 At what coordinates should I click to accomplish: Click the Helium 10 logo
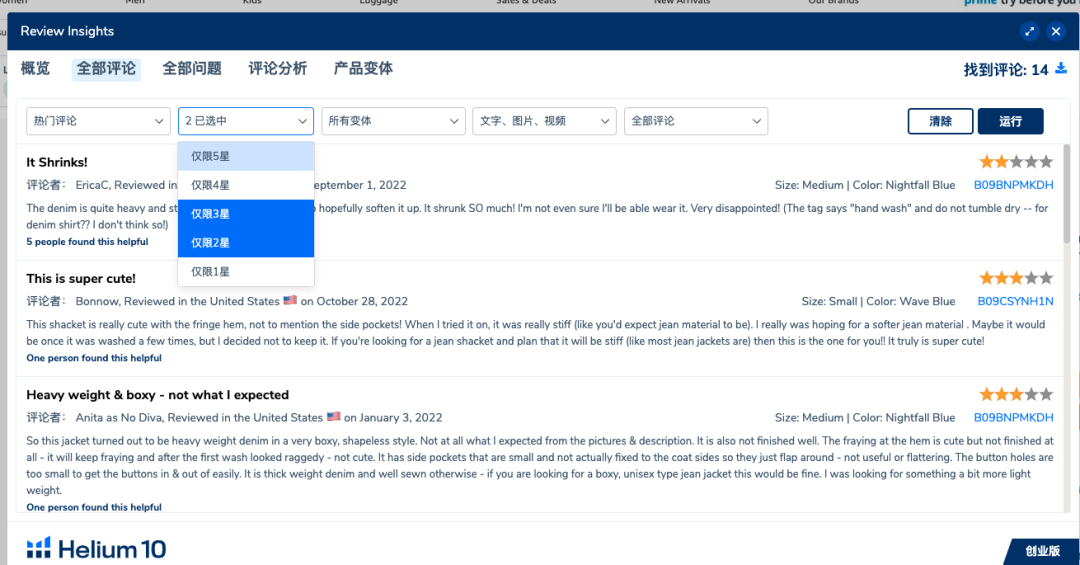[x=96, y=548]
